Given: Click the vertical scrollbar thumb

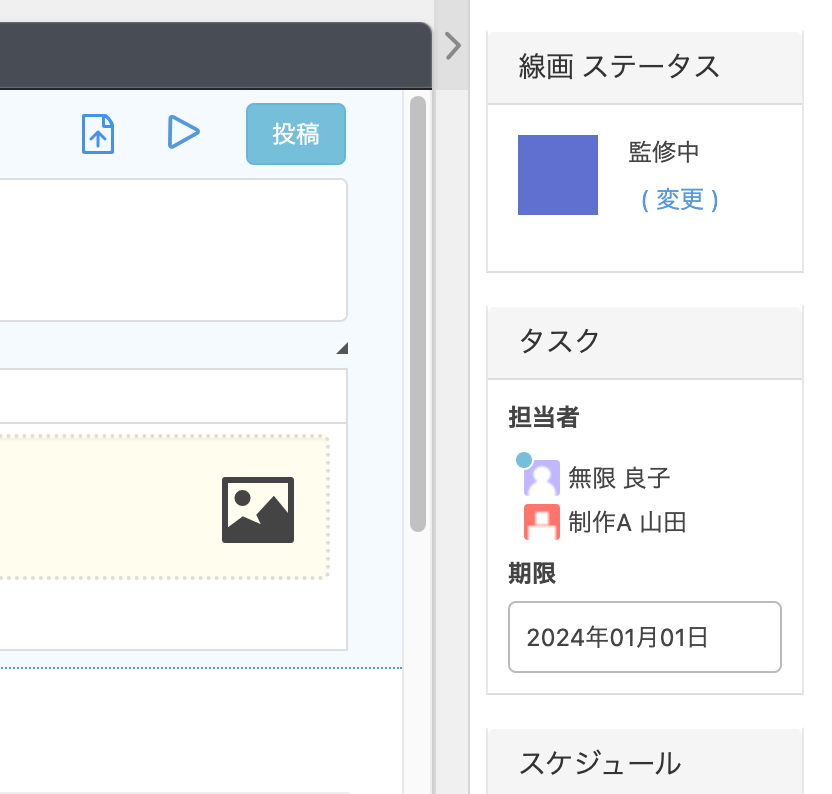Looking at the screenshot, I should [x=418, y=314].
